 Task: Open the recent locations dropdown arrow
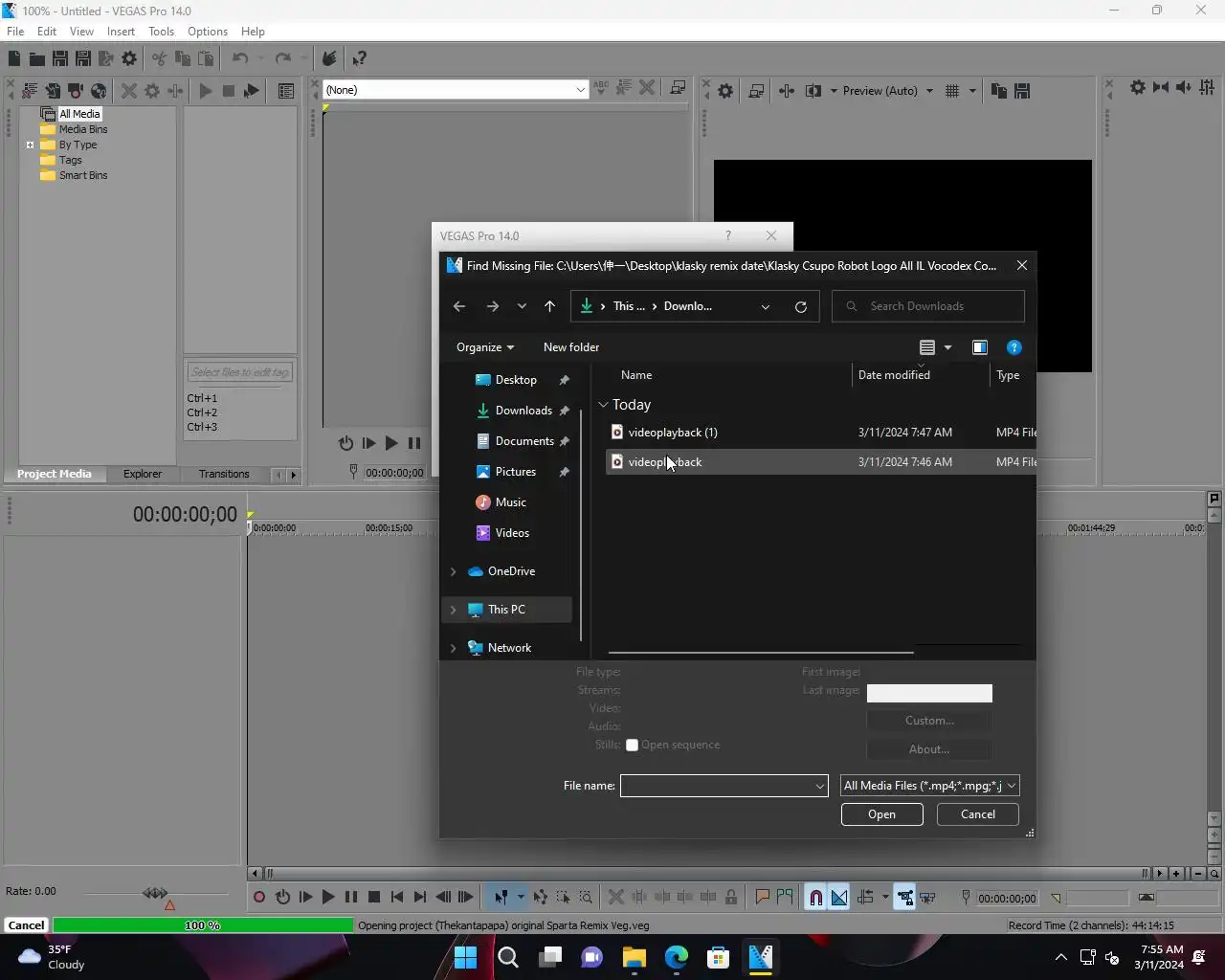[x=522, y=306]
